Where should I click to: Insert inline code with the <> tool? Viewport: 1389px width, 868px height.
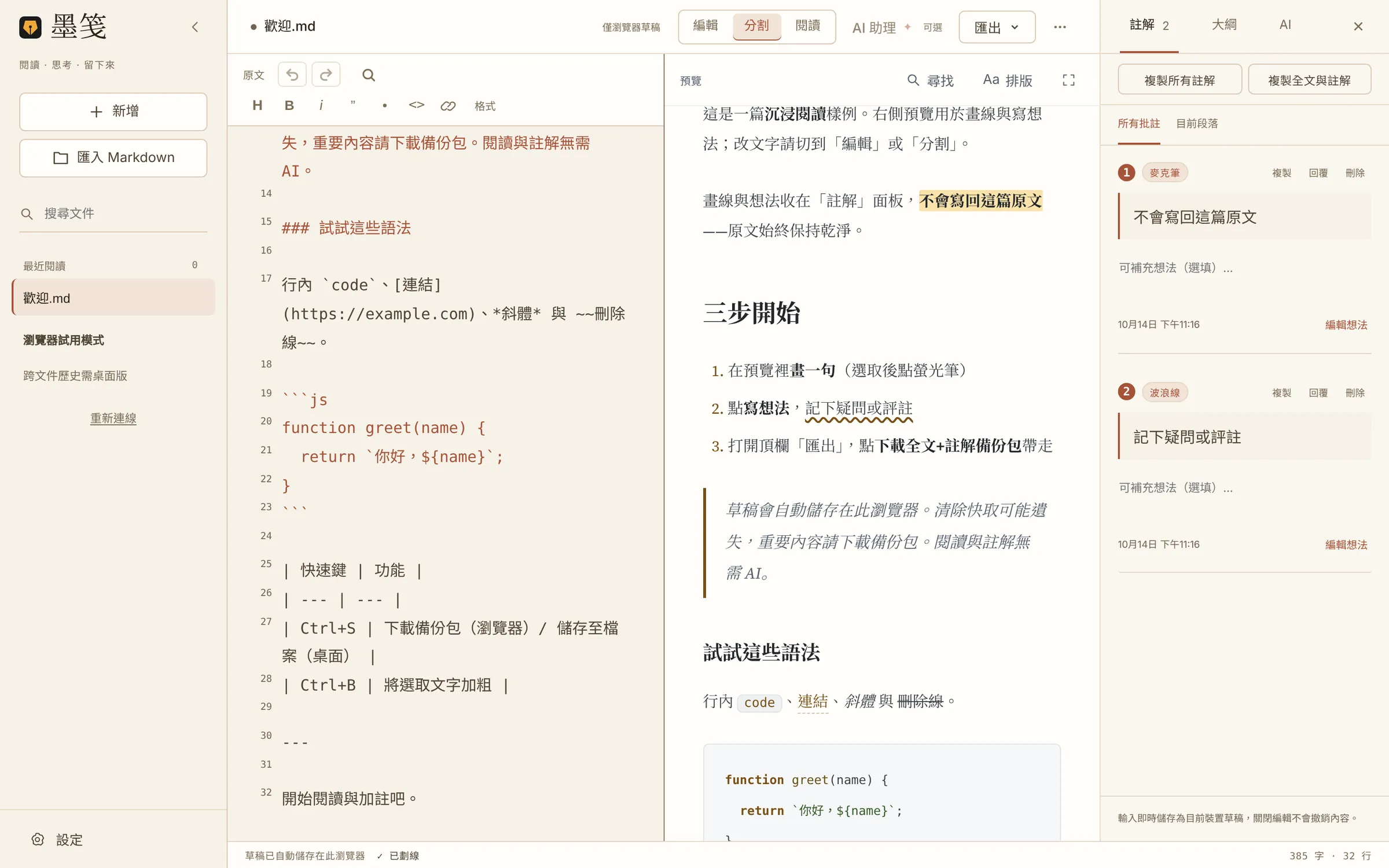click(417, 105)
